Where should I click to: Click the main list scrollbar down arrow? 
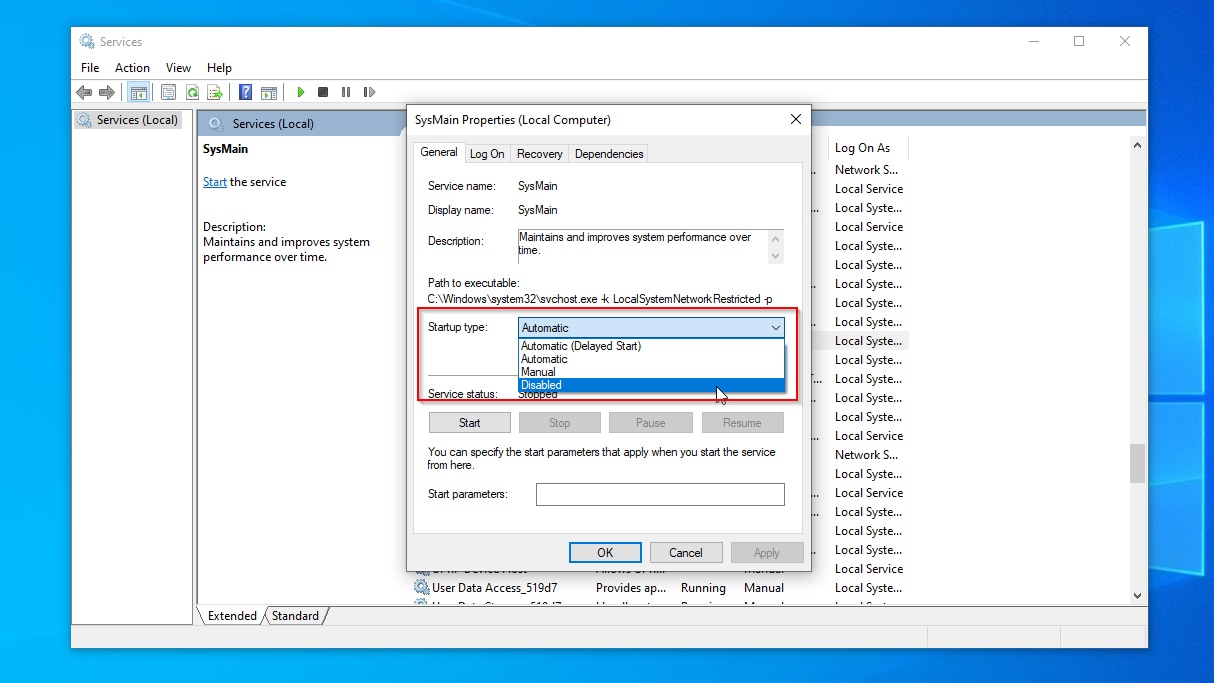click(1138, 595)
